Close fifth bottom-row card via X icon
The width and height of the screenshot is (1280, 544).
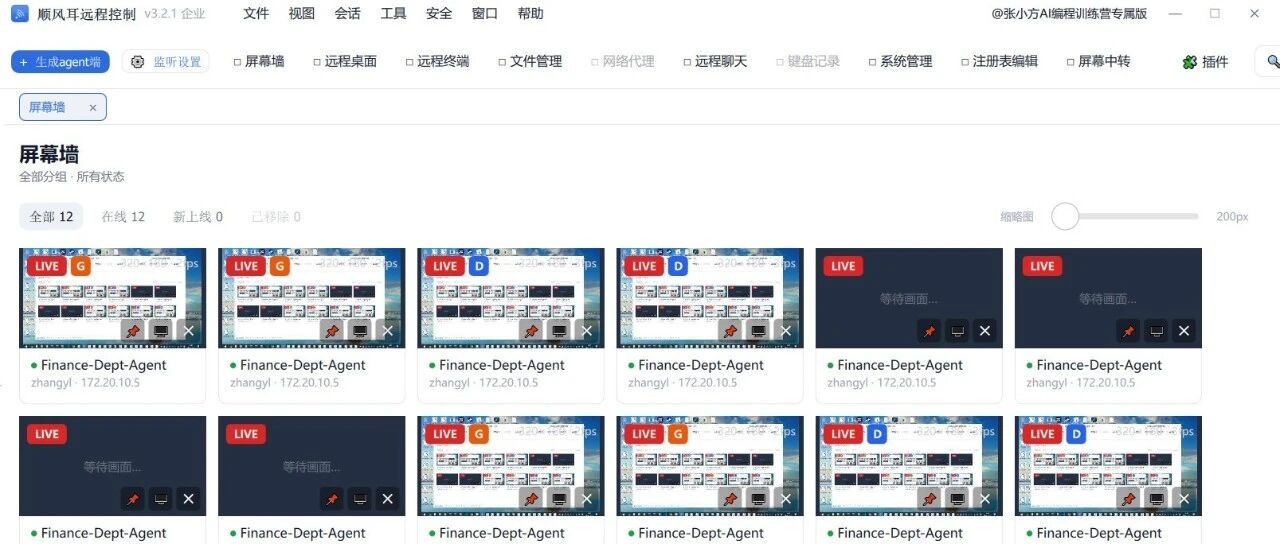pyautogui.click(x=984, y=499)
